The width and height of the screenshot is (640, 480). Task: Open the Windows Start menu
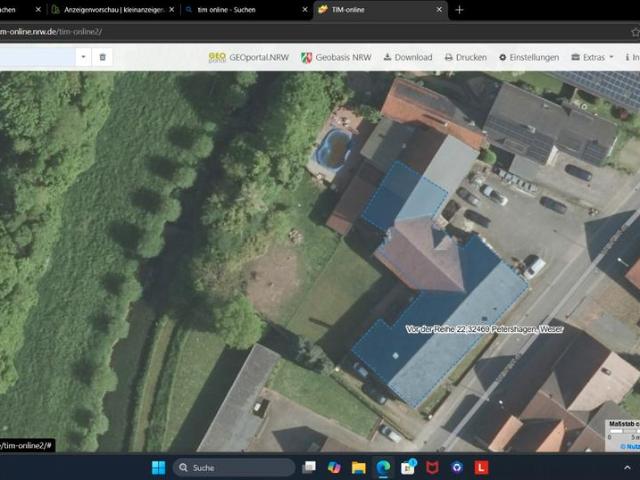(158, 468)
